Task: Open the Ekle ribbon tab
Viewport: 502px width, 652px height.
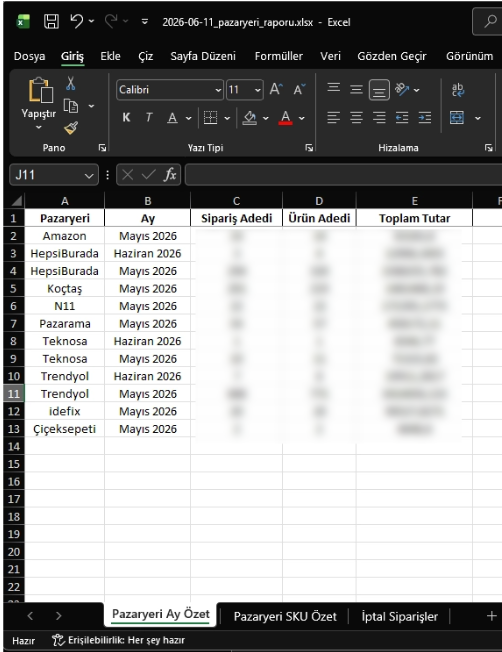Action: 110,56
